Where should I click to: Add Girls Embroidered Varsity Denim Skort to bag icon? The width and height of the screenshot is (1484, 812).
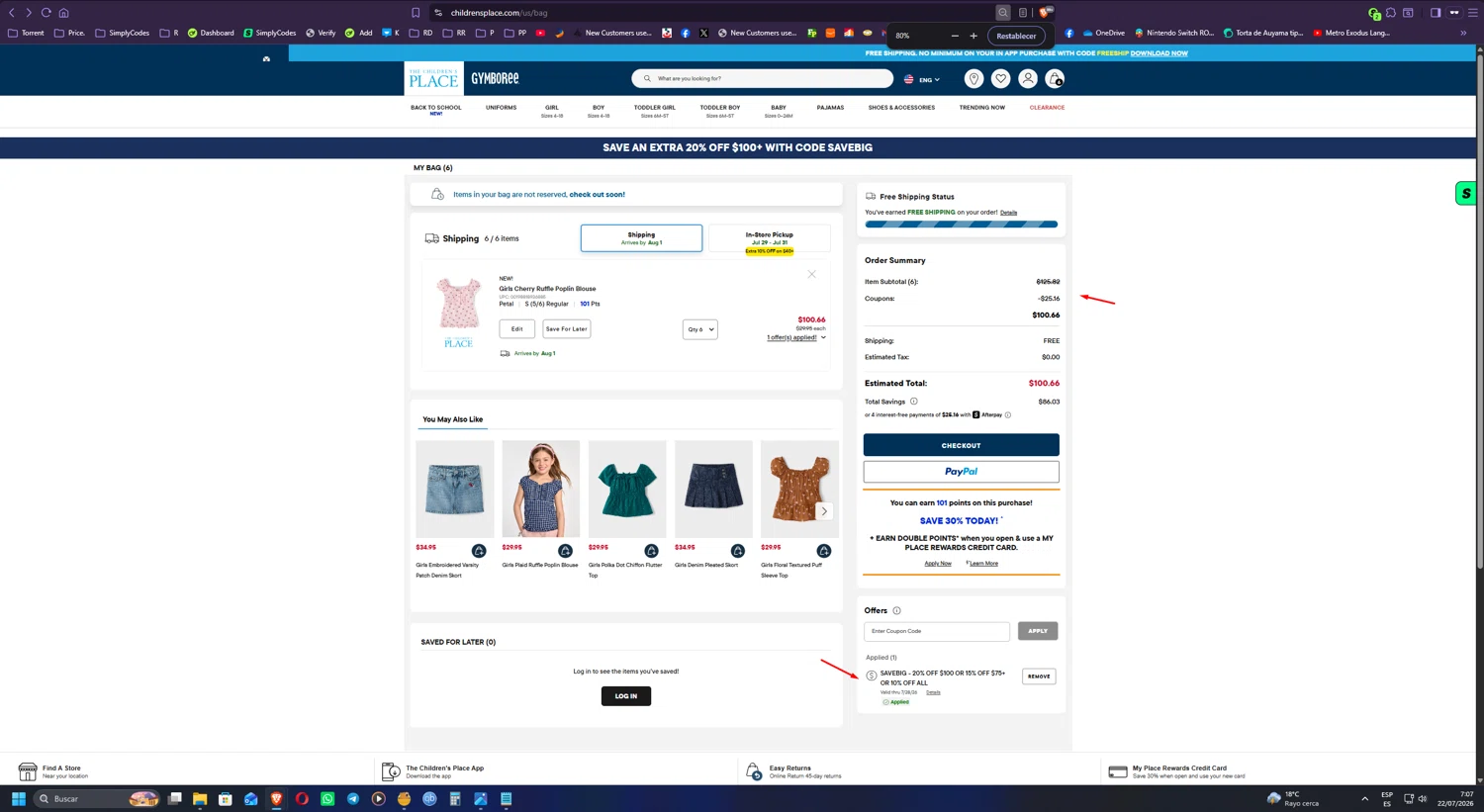pyautogui.click(x=479, y=551)
